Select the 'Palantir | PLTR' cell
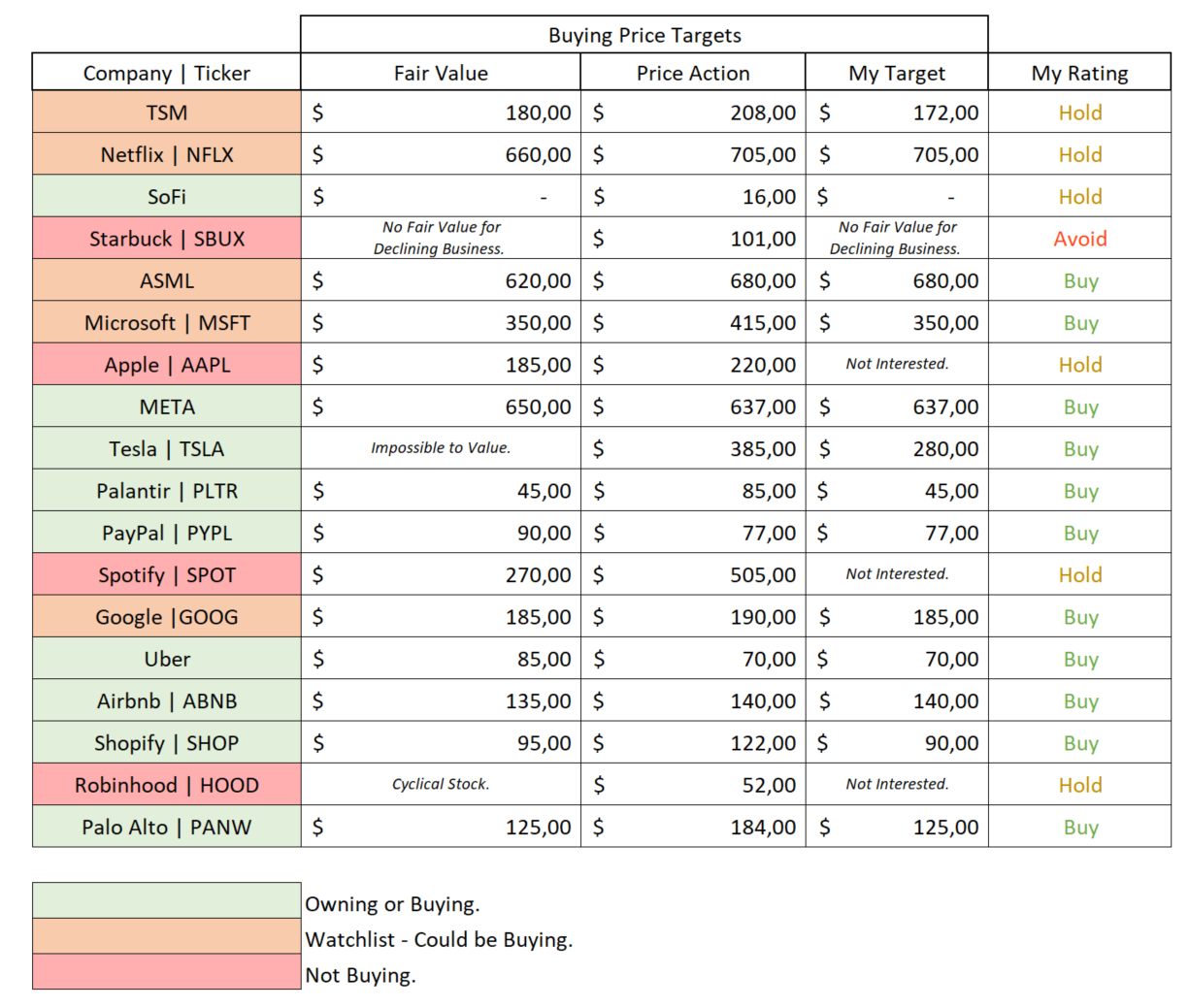The height and width of the screenshot is (1008, 1189). pos(167,491)
